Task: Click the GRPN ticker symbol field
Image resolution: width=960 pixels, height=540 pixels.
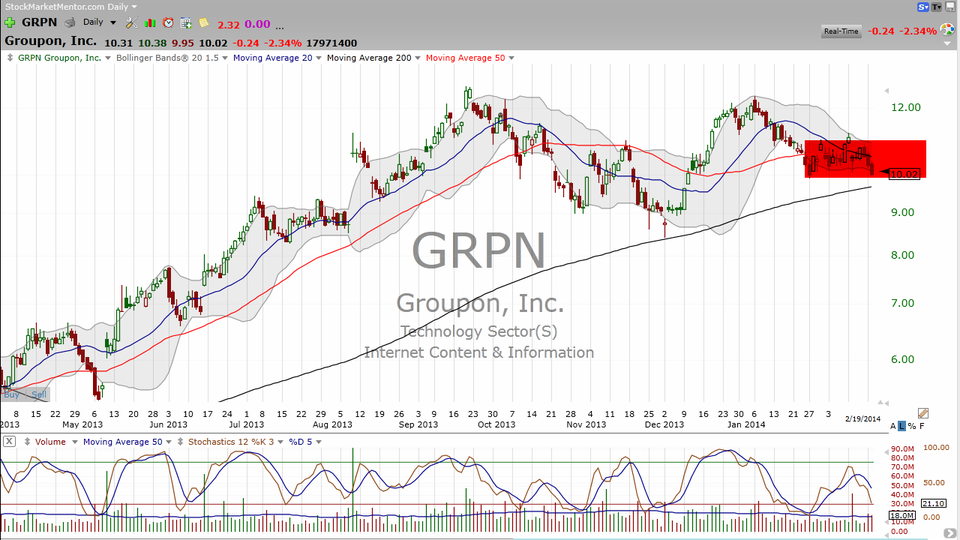Action: (x=39, y=23)
